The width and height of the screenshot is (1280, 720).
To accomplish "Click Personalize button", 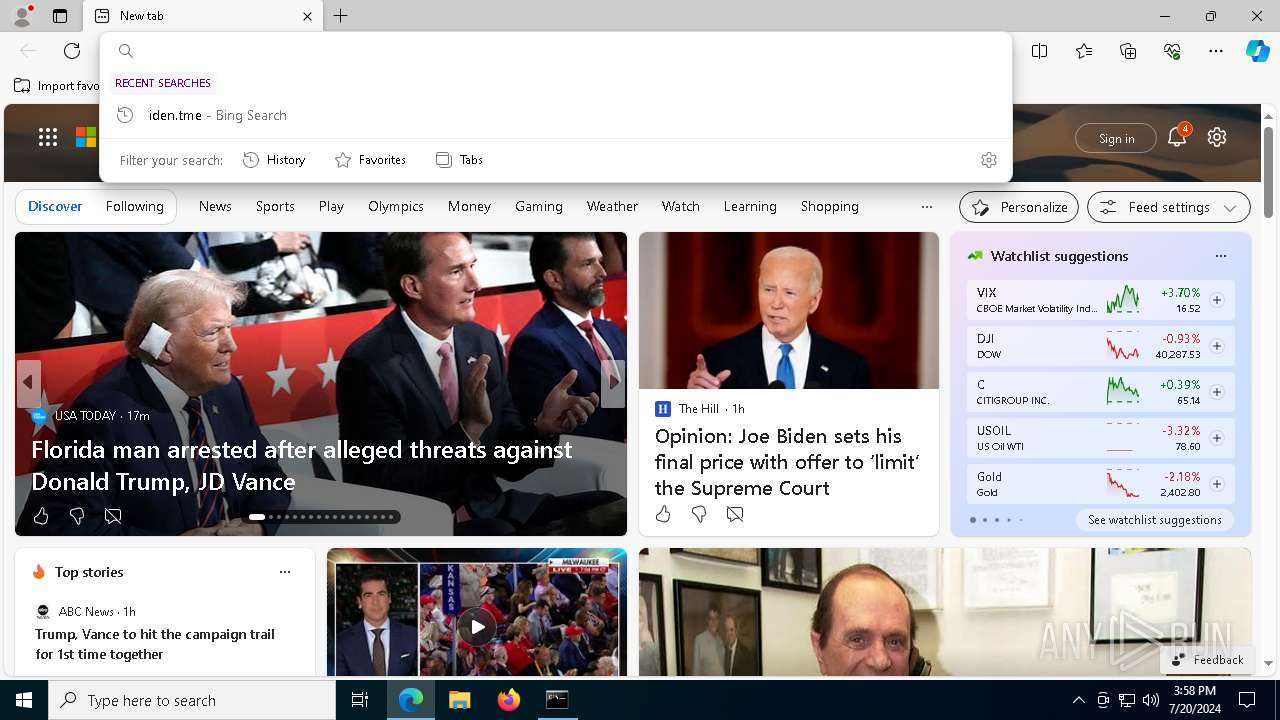I will 1019,207.
